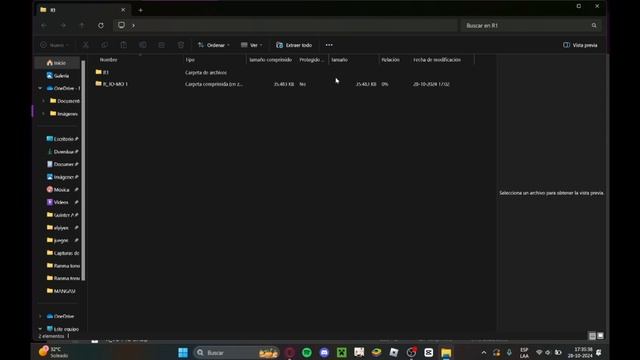Open the Ver dropdown
The width and height of the screenshot is (640, 360).
251,45
